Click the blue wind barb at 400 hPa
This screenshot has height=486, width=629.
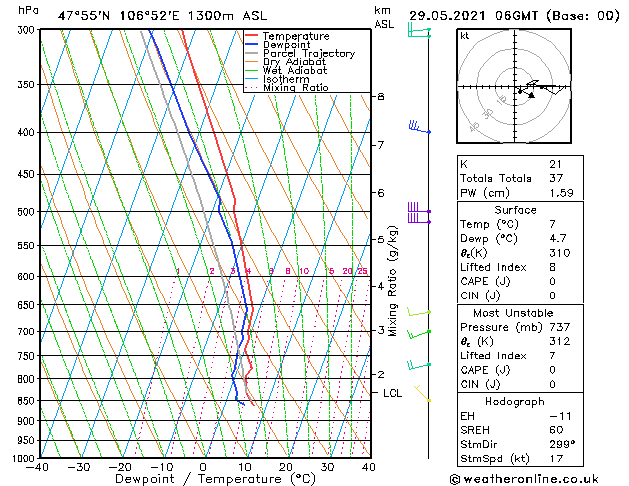coord(419,128)
